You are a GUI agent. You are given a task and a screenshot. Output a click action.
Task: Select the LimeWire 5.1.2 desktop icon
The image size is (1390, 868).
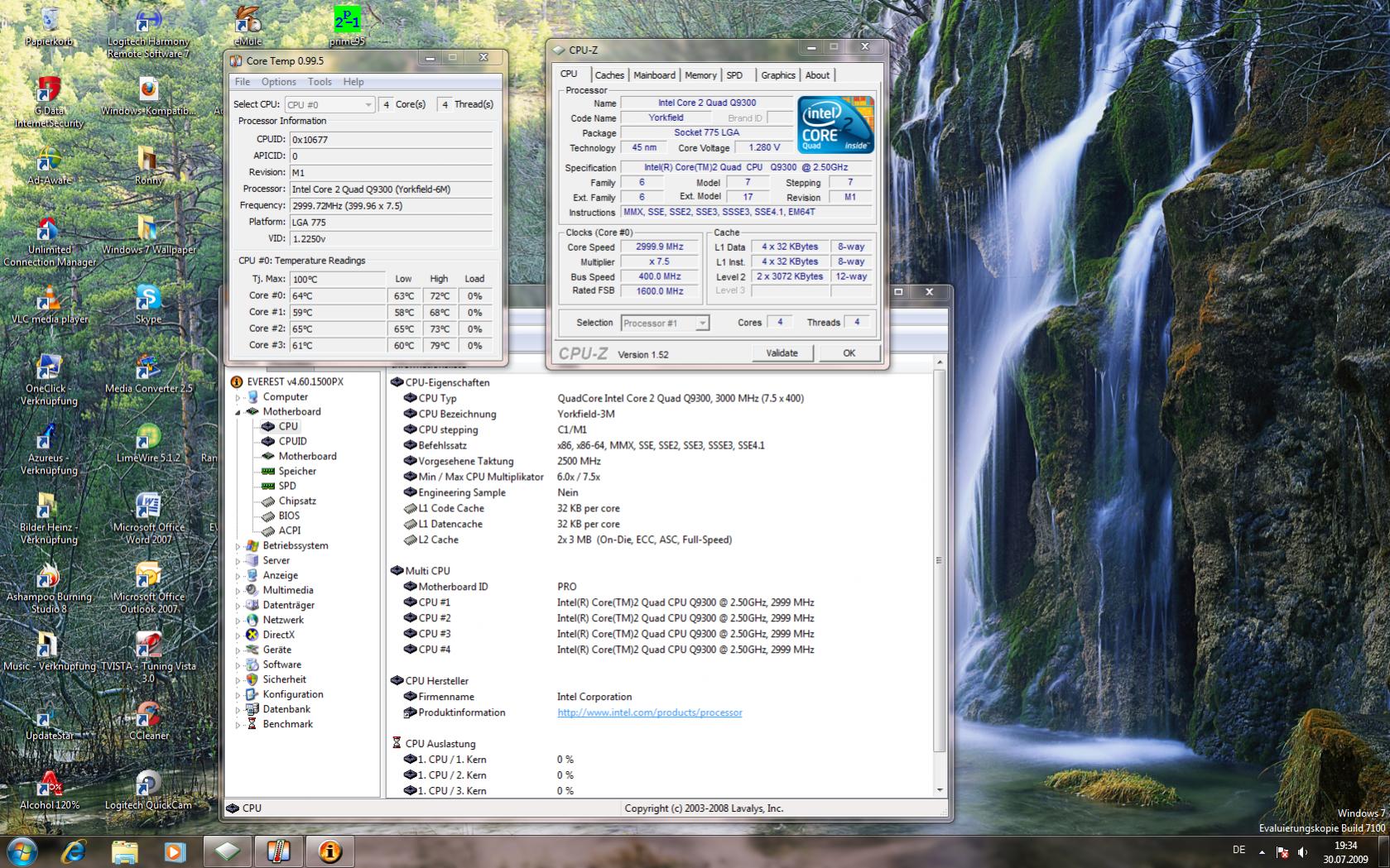click(148, 443)
